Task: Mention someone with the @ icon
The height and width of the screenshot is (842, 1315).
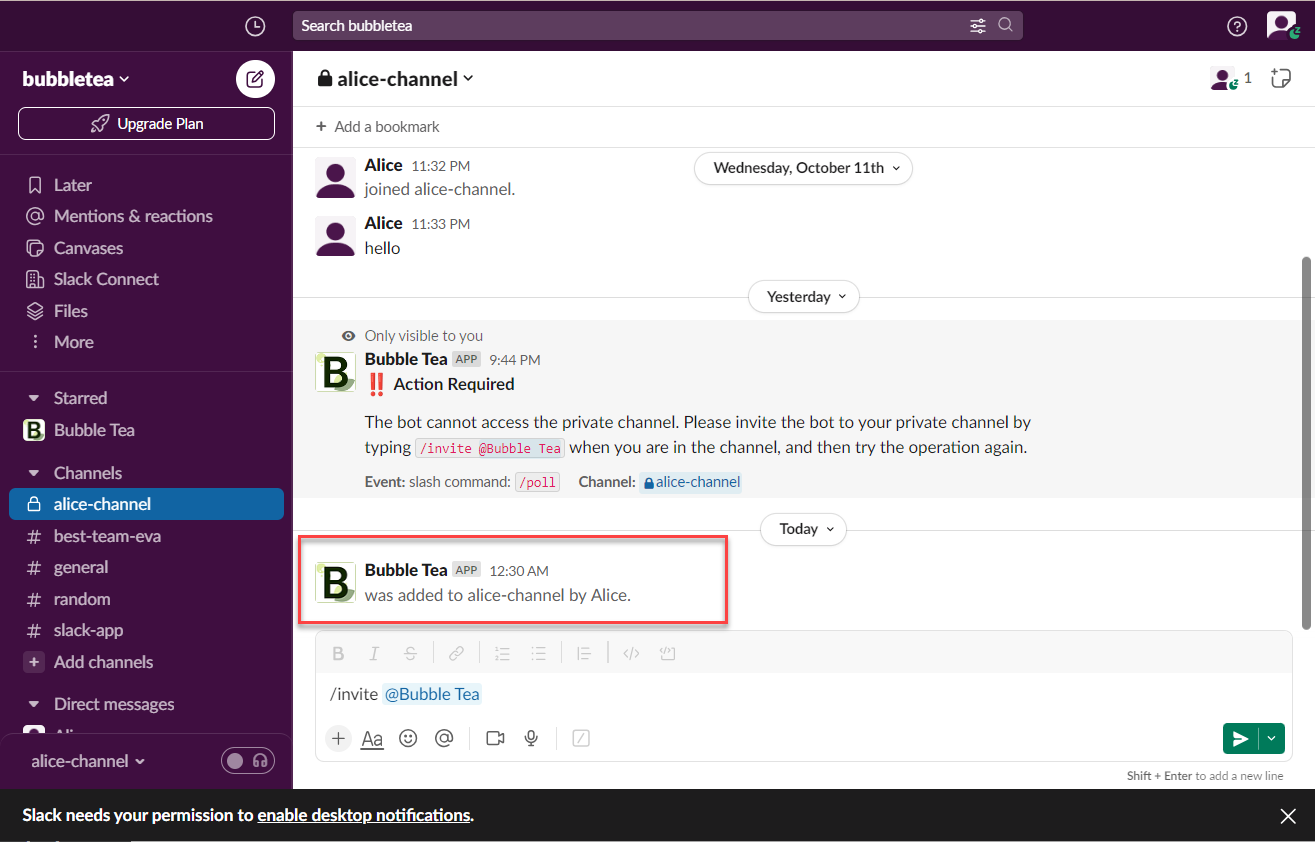Action: (444, 738)
